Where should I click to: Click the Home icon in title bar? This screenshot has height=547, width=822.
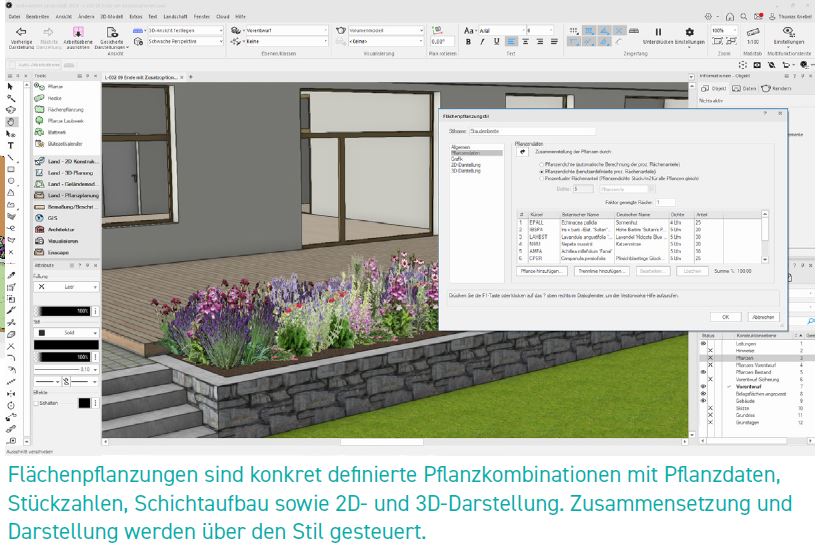[730, 17]
